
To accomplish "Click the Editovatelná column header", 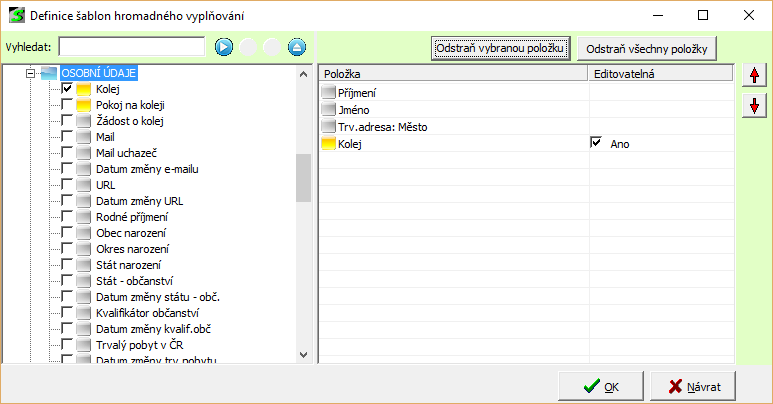I will pos(660,74).
